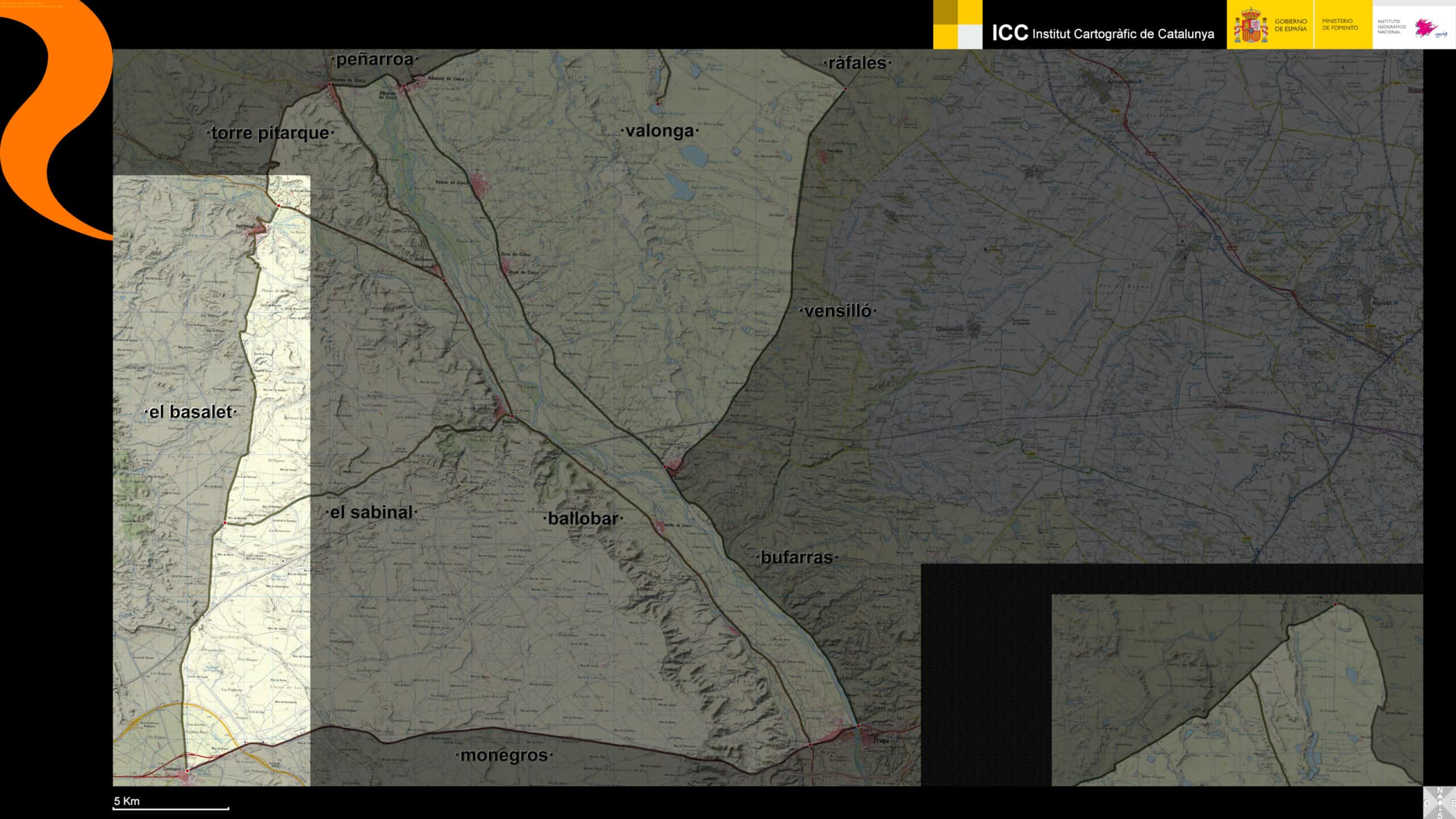This screenshot has height=819, width=1456.
Task: Click the 'el sabinal' label
Action: click(x=371, y=512)
